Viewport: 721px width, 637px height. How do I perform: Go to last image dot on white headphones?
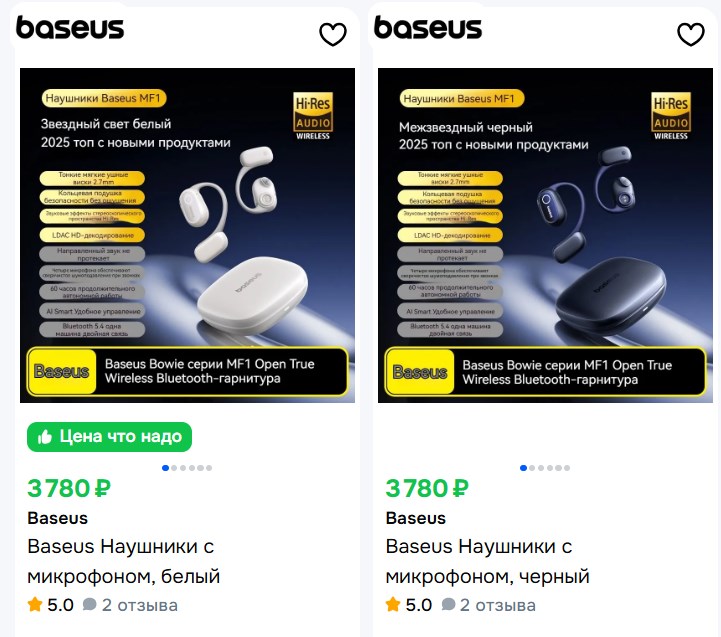[x=209, y=468]
